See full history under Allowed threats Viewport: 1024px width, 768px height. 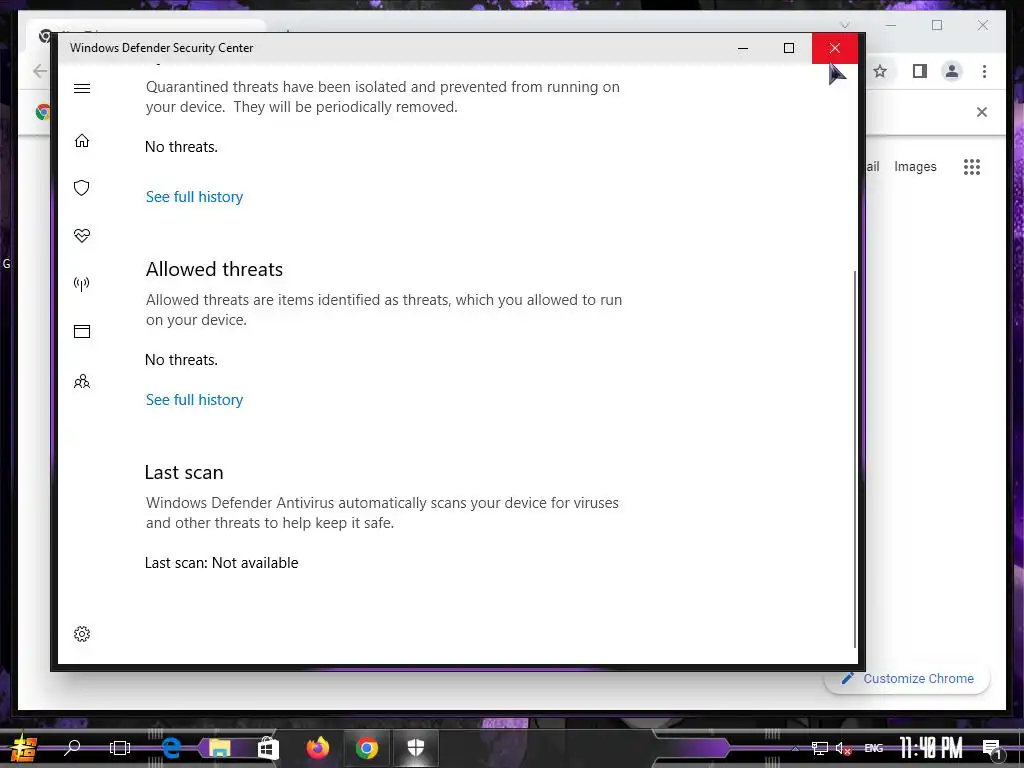point(194,400)
